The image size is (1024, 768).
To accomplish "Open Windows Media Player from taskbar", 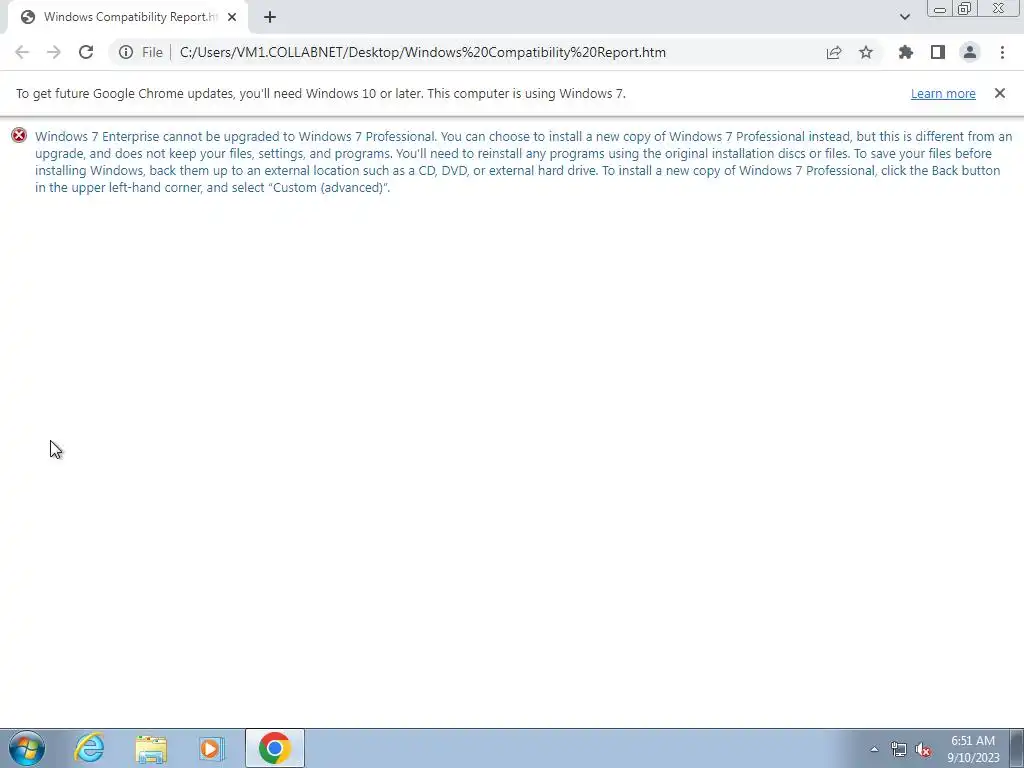I will (x=212, y=748).
